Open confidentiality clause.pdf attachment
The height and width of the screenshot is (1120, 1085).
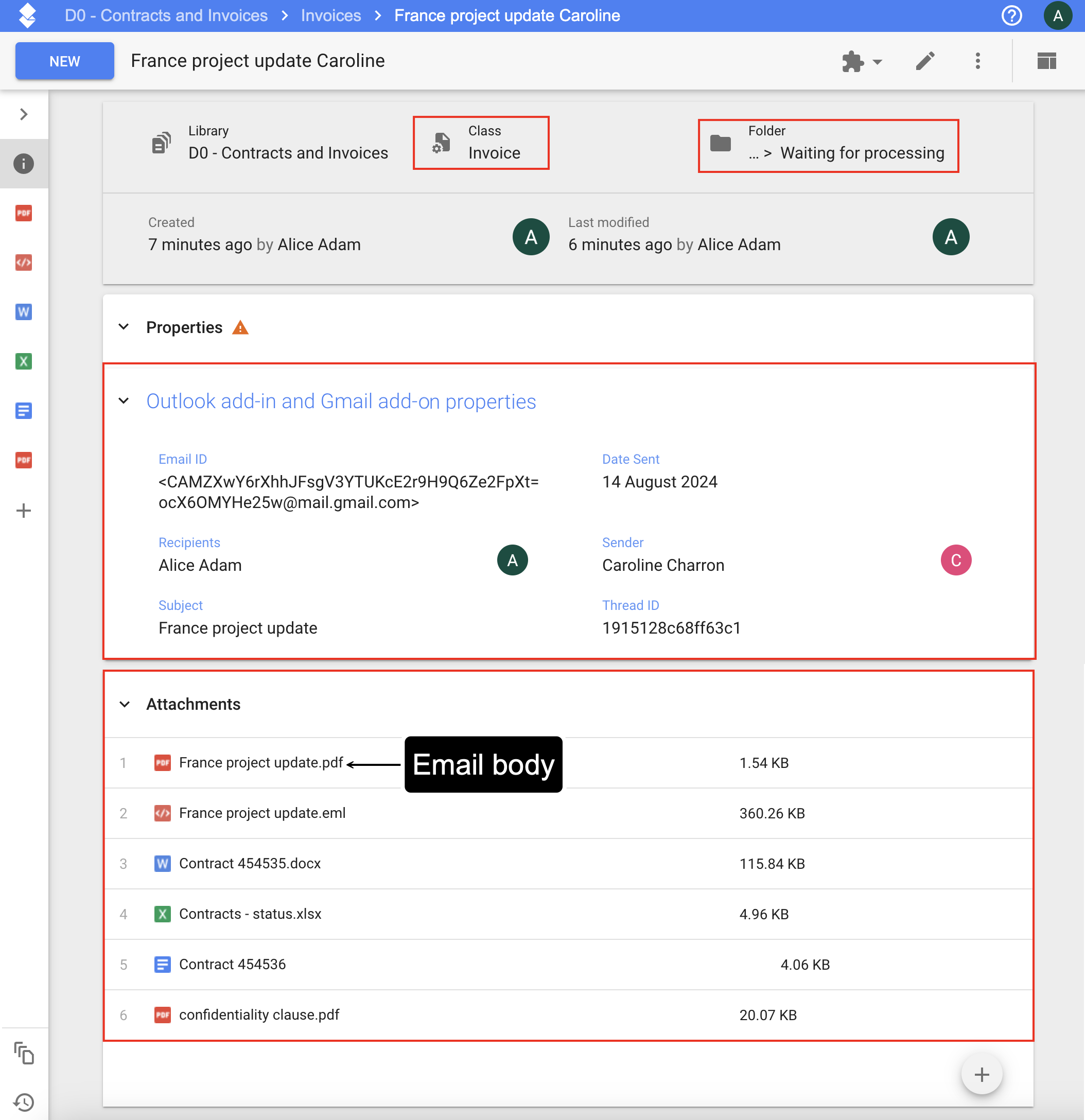pos(259,1015)
